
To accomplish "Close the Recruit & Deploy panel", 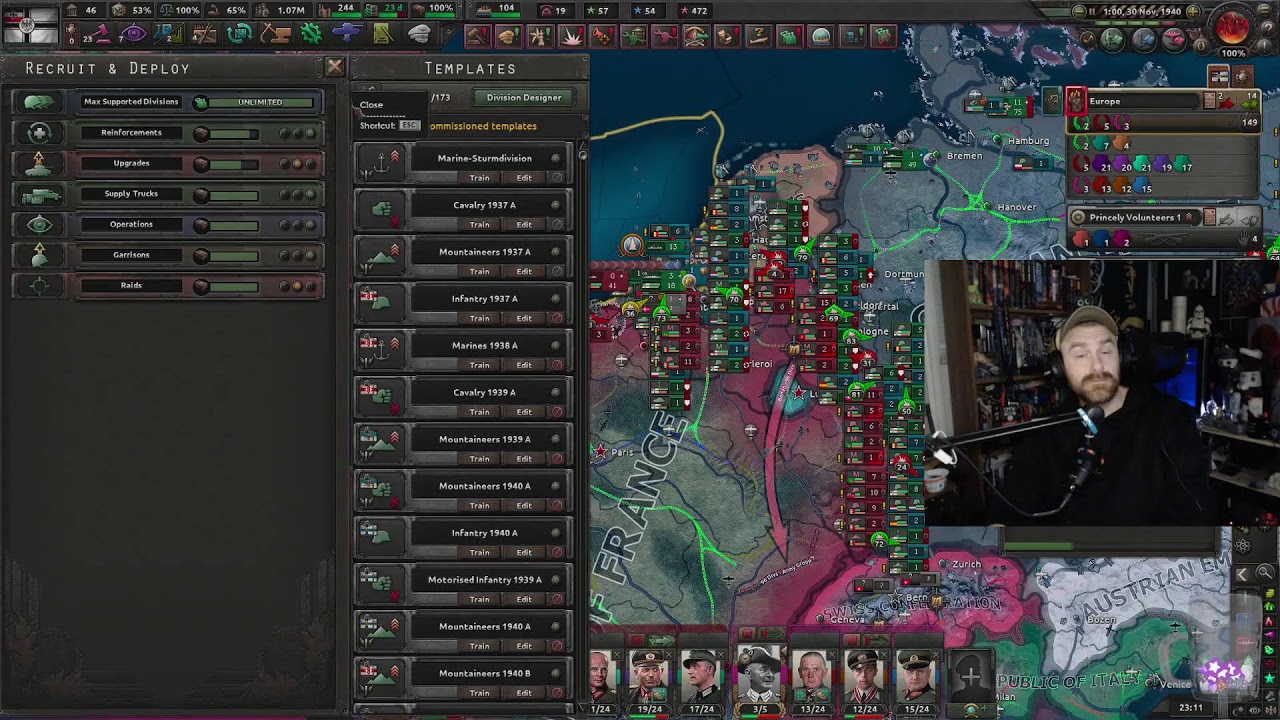I will click(334, 67).
